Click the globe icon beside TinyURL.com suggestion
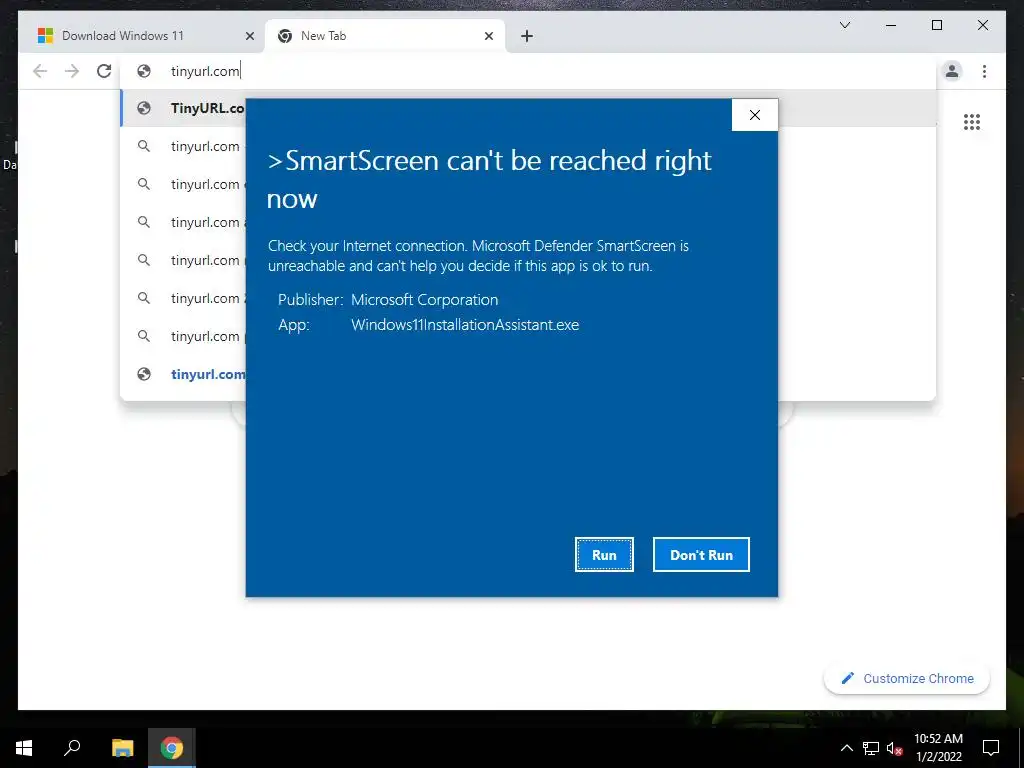 pyautogui.click(x=144, y=108)
